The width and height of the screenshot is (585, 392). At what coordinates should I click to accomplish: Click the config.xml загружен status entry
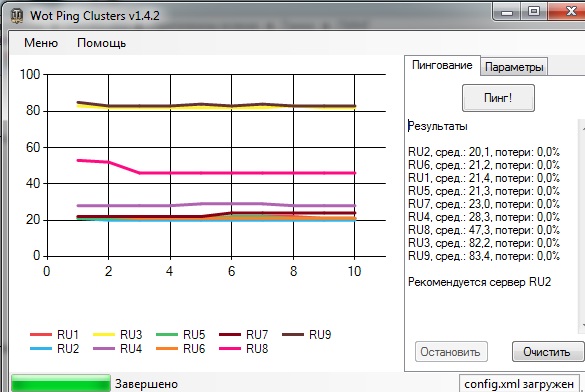[x=519, y=384]
